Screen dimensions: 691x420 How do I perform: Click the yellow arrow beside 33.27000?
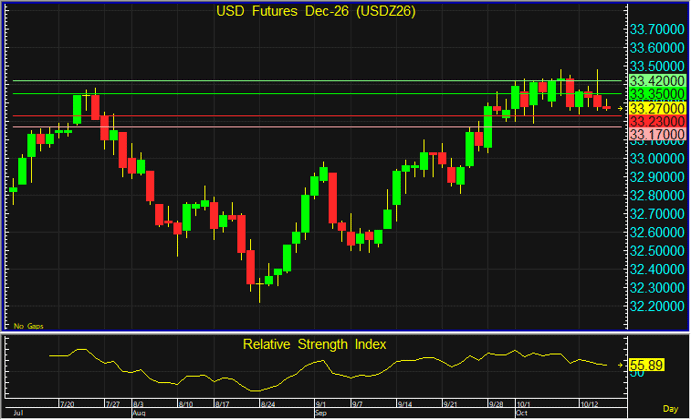point(620,108)
